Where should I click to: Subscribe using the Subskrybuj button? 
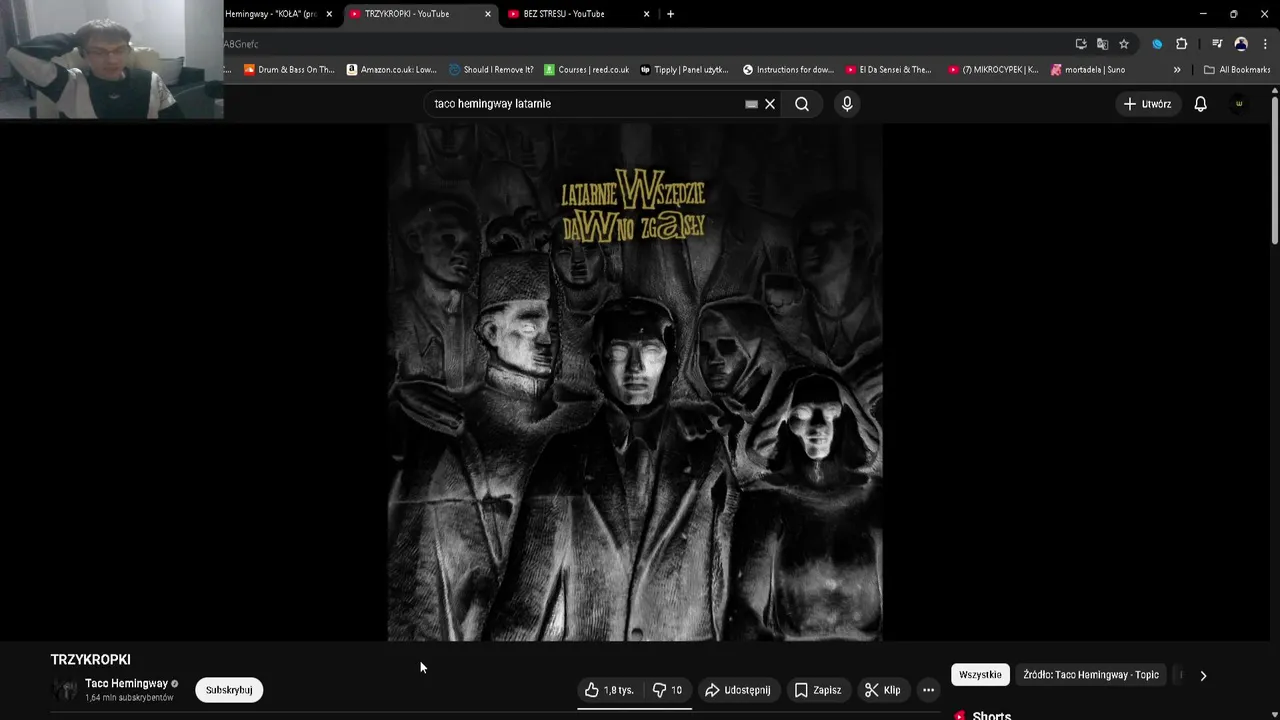[229, 690]
